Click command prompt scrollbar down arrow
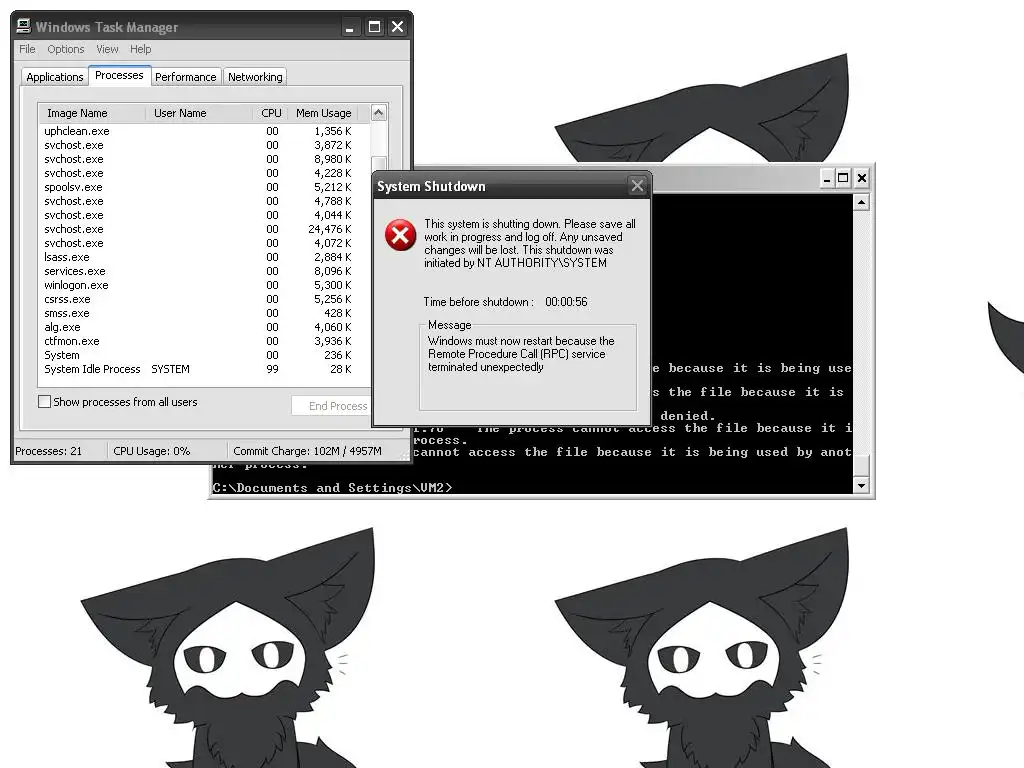The height and width of the screenshot is (768, 1024). (x=861, y=485)
